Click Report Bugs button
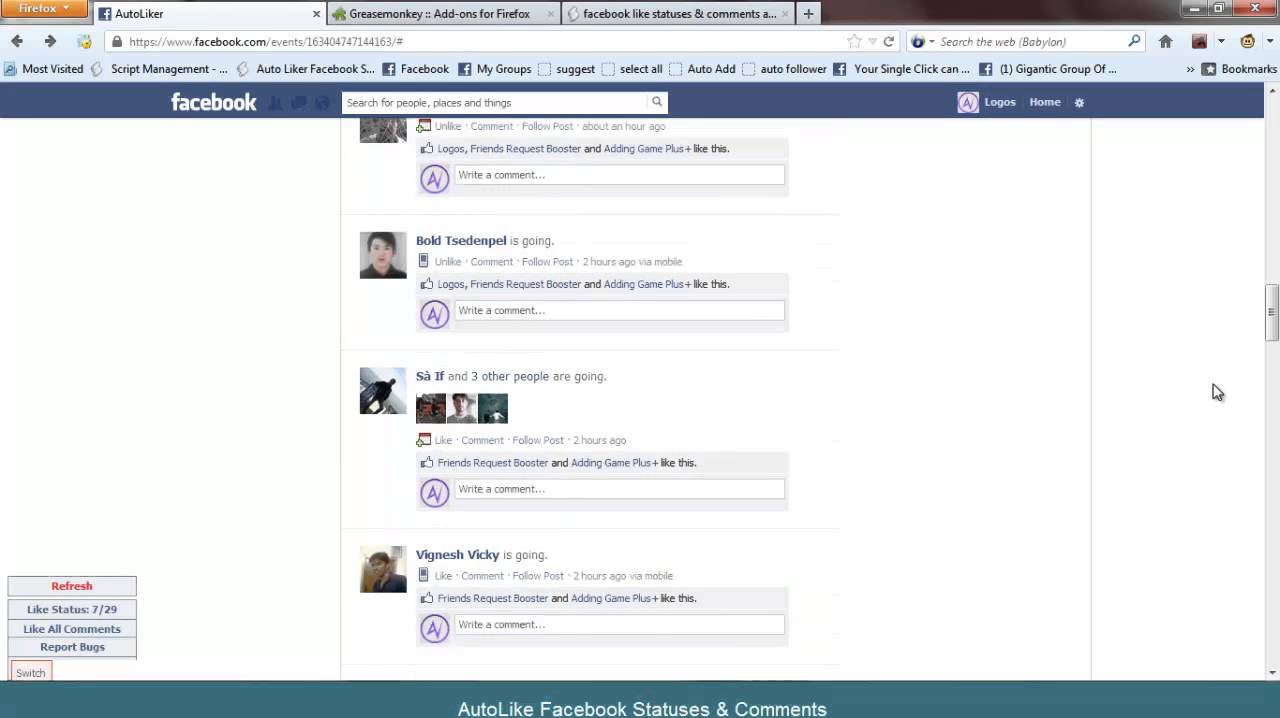 [x=72, y=647]
